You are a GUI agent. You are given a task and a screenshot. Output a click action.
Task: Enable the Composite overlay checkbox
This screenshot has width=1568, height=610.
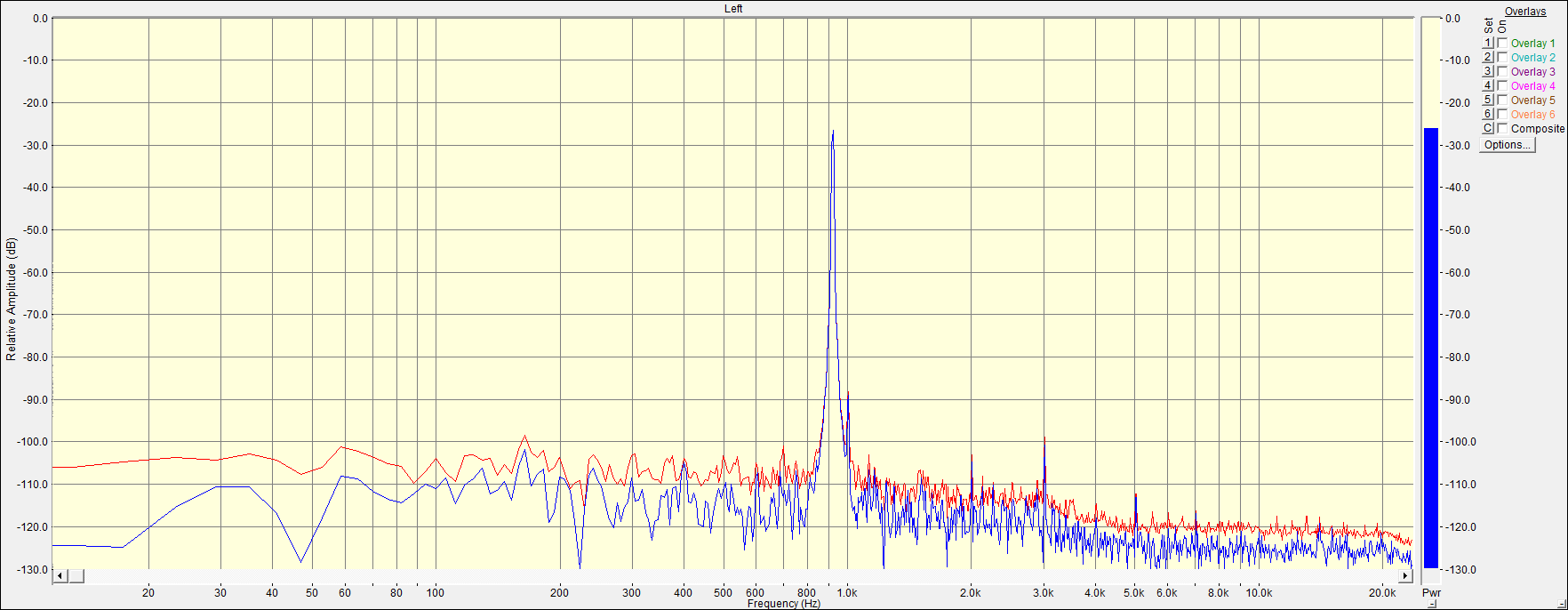[1502, 128]
